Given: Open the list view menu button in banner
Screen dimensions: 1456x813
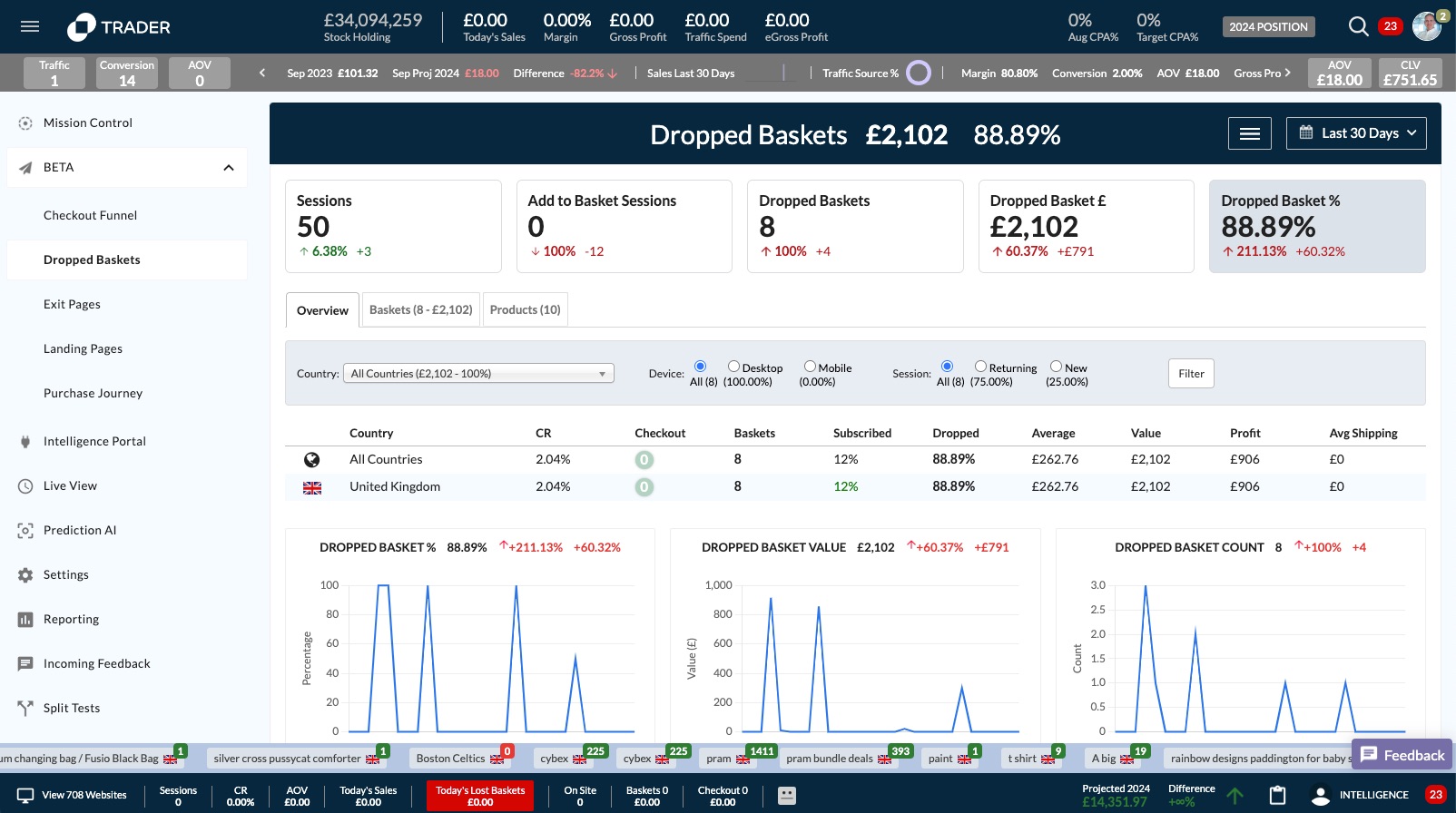Looking at the screenshot, I should [x=1250, y=133].
